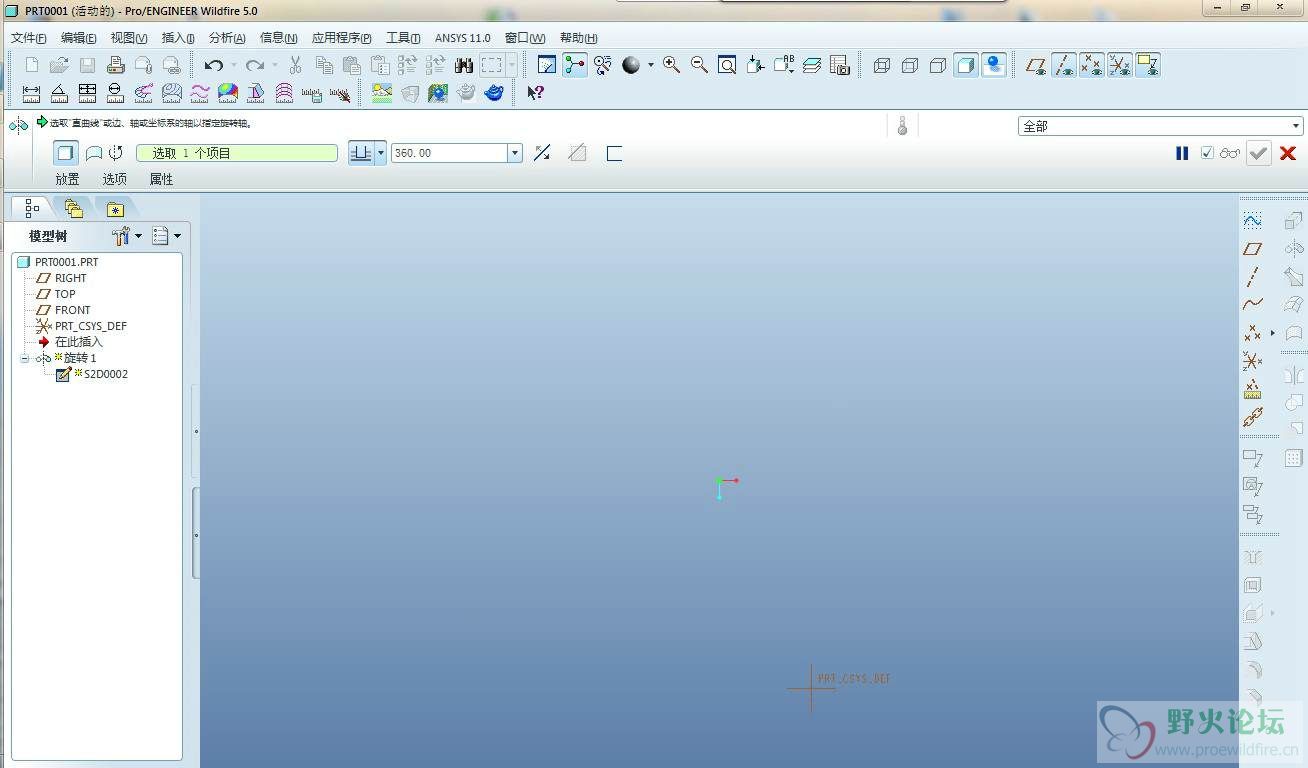Click the View Manager camera icon
This screenshot has width=1308, height=768.
tap(840, 66)
